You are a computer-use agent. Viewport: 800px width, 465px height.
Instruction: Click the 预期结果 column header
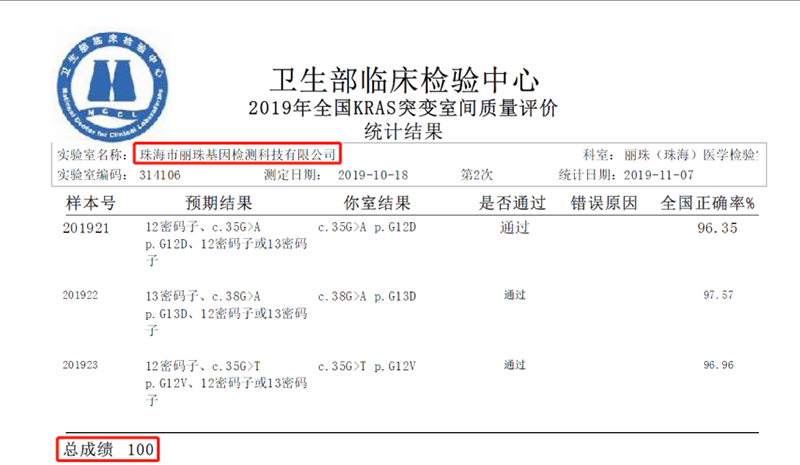coord(219,203)
